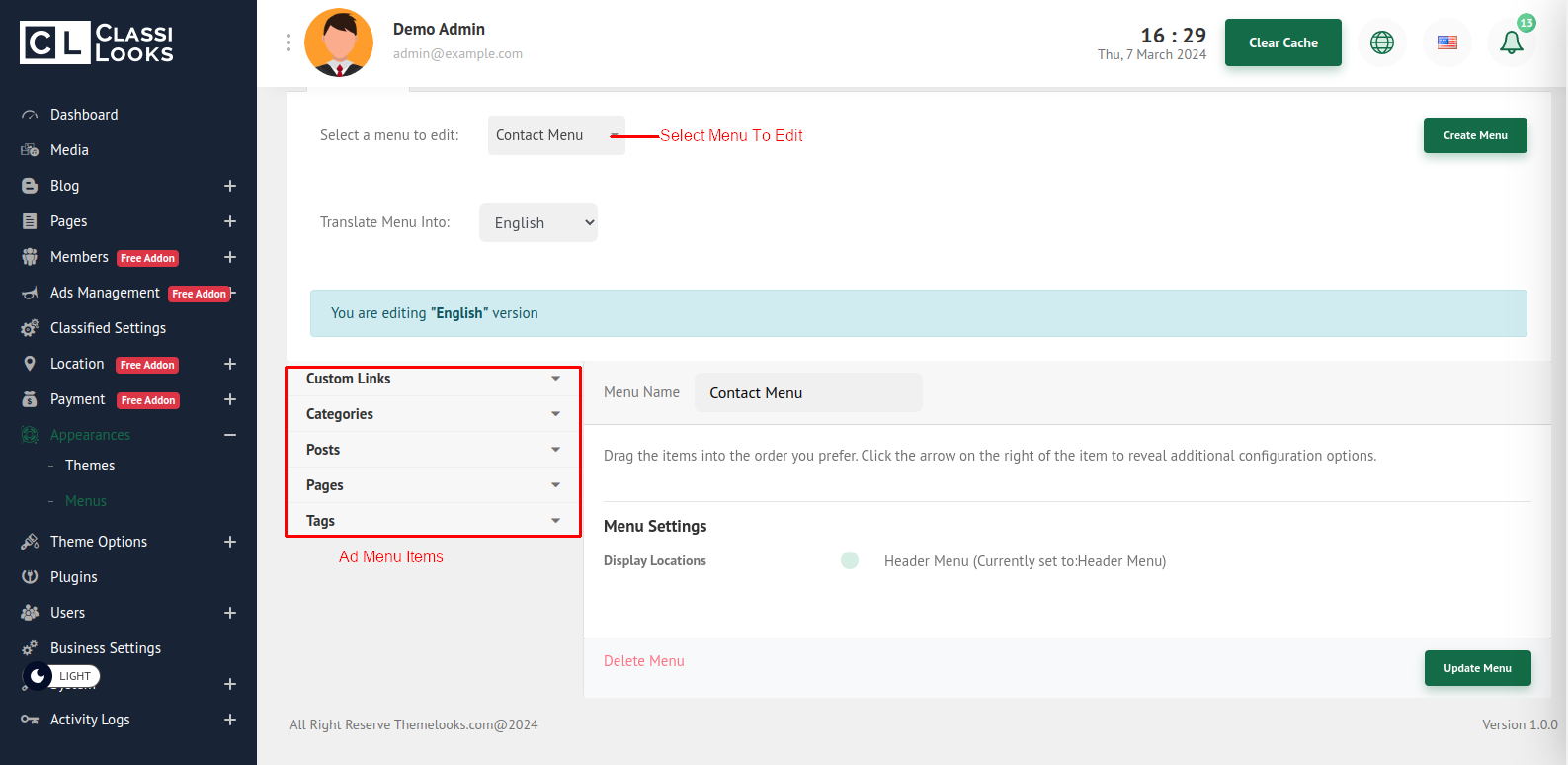This screenshot has width=1568, height=765.
Task: Click the Classified Settings gear icon
Action: coord(30,328)
